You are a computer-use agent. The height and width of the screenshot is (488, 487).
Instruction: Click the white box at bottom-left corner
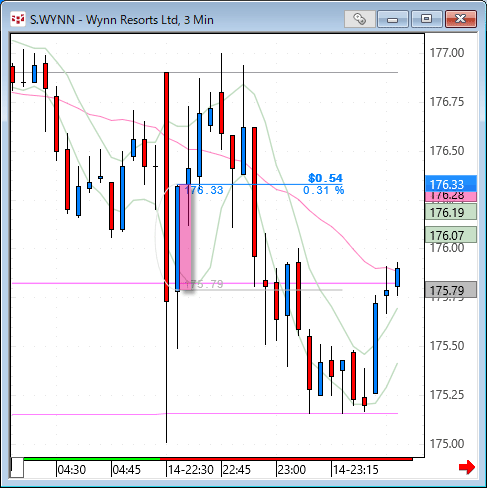[17, 468]
